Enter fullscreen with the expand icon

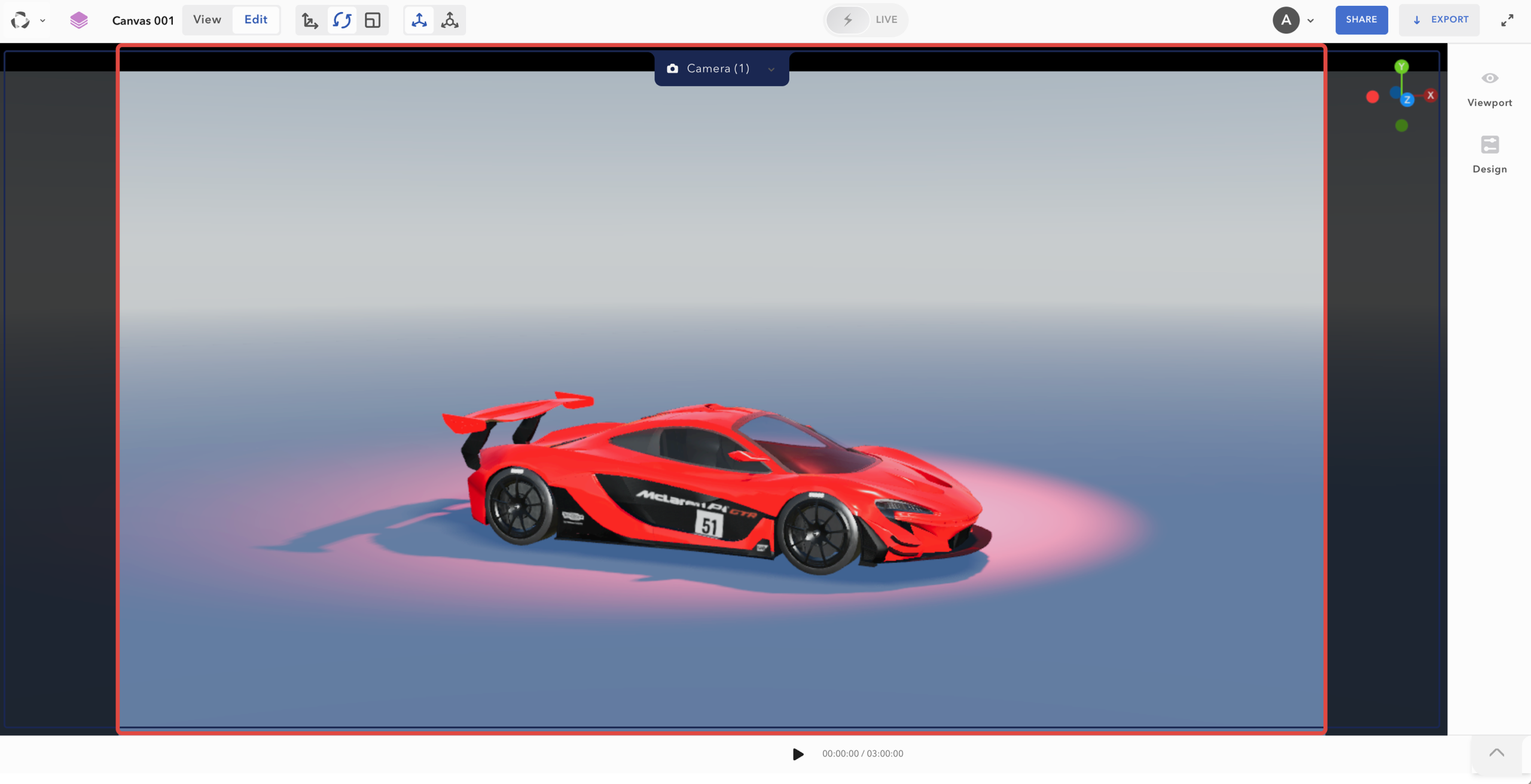[x=1507, y=20]
